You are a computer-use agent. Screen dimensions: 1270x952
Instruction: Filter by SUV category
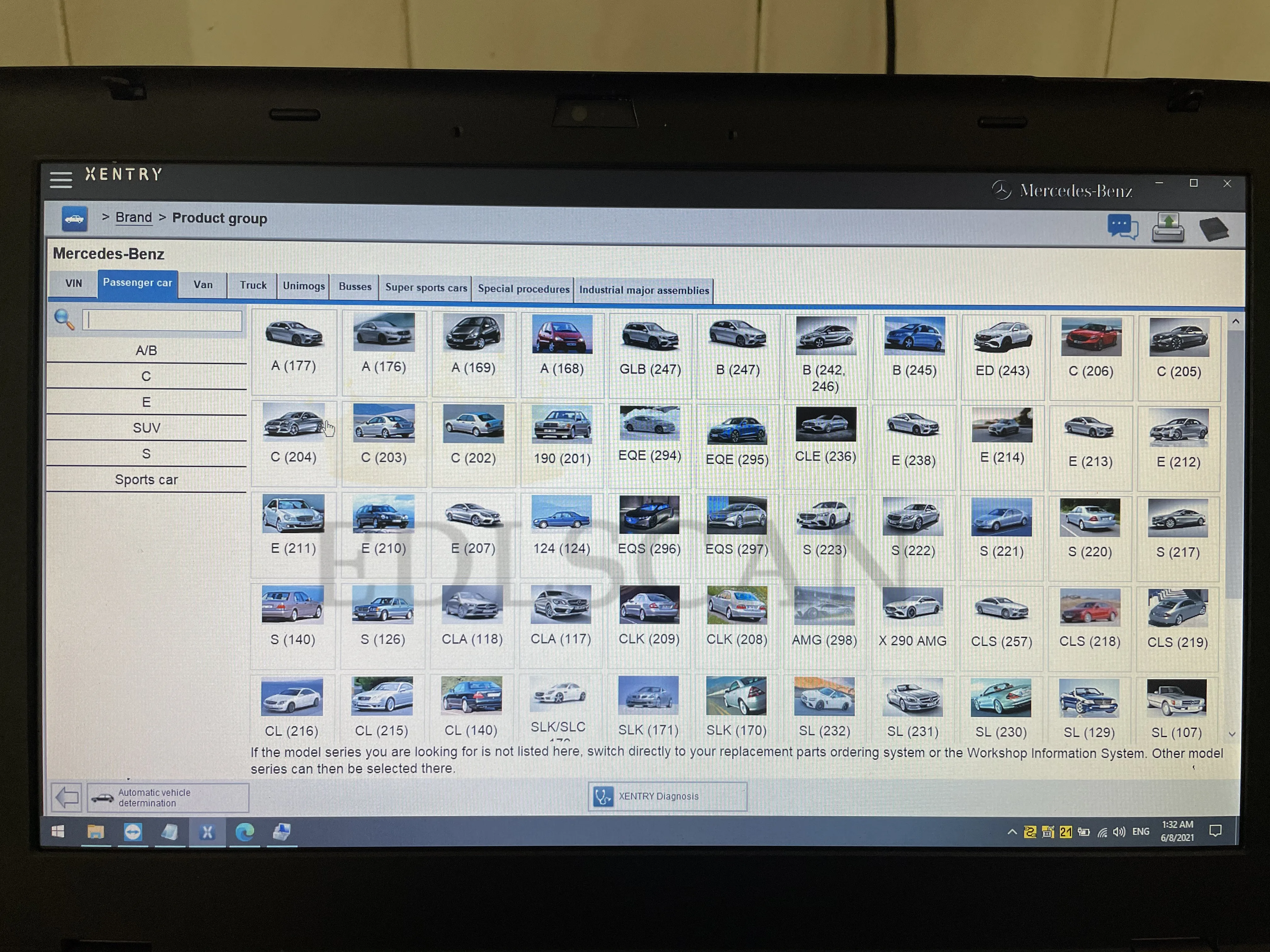point(146,428)
